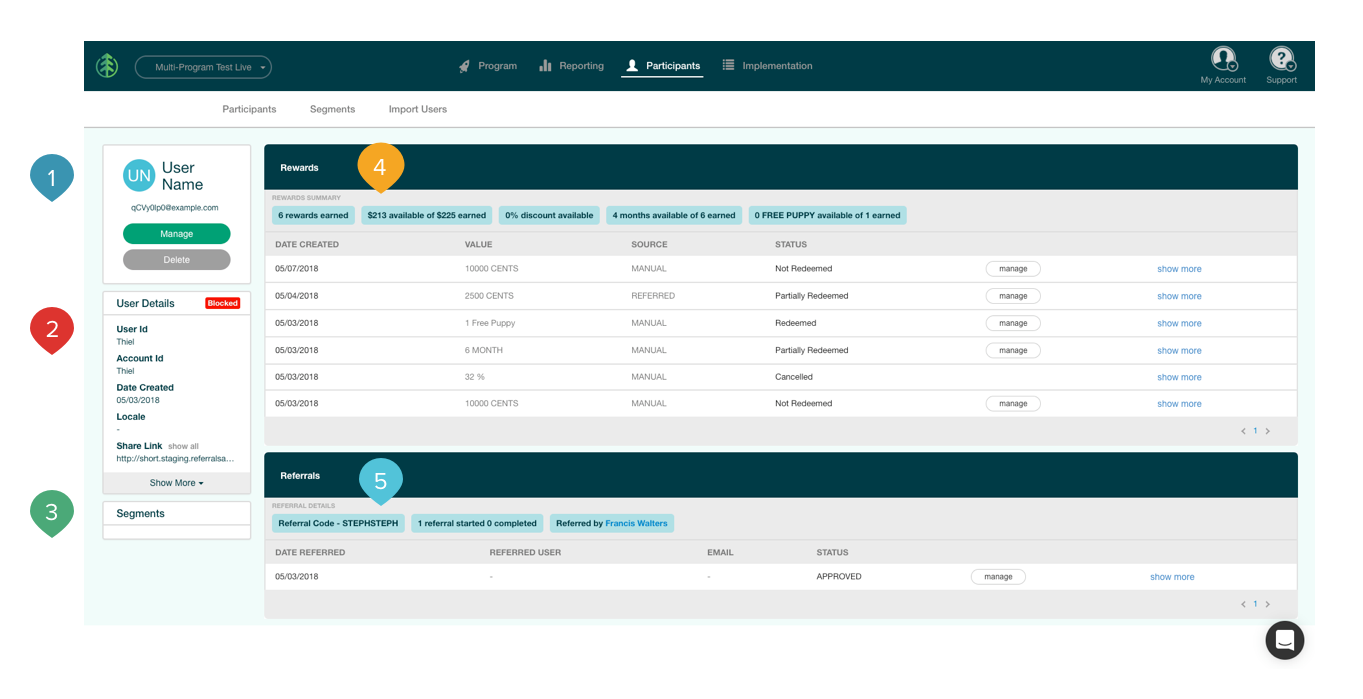Screen dimensions: 1363x699
Task: Click previous page arrow in Referrals table
Action: pyautogui.click(x=1243, y=604)
